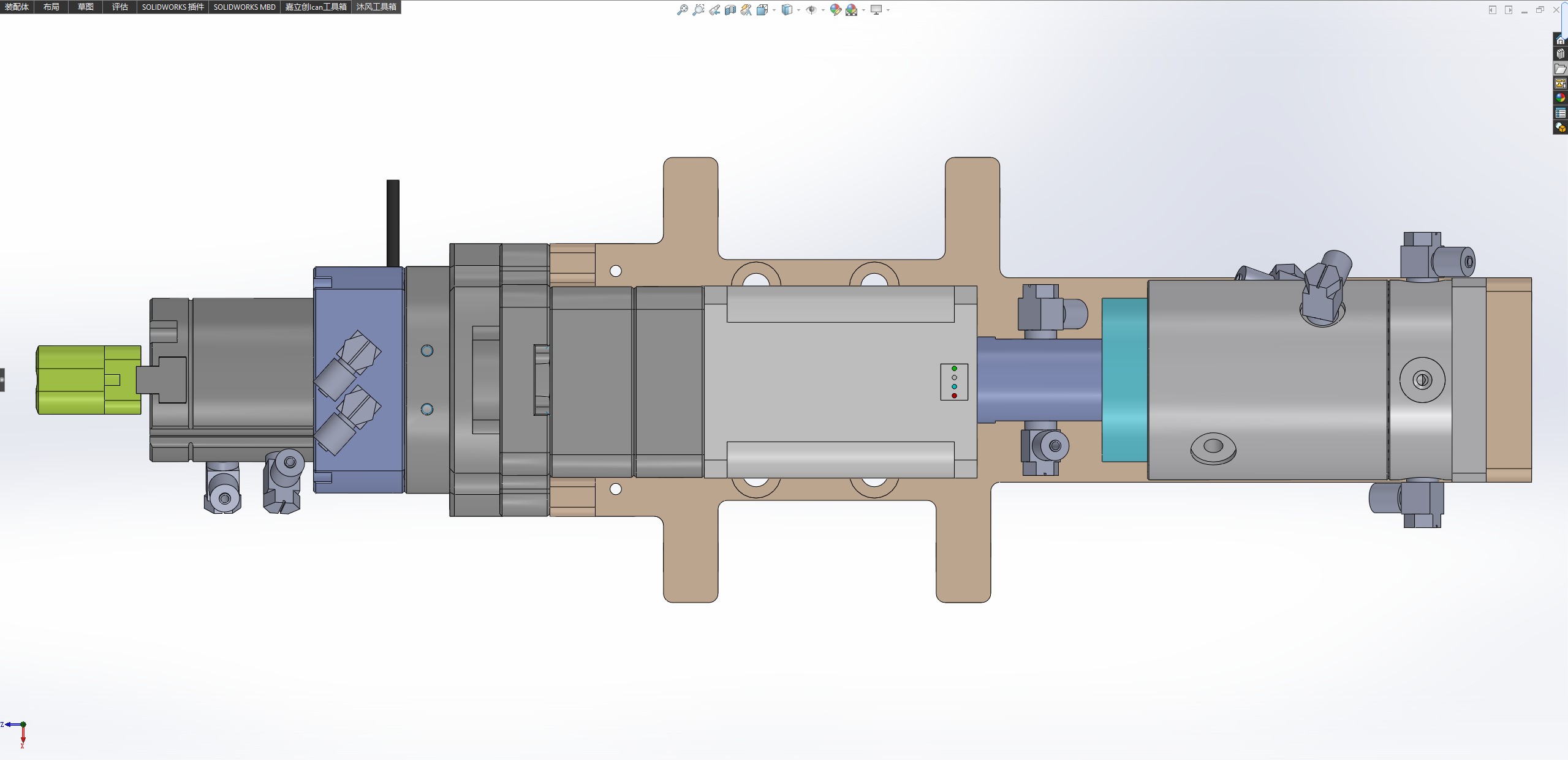The width and height of the screenshot is (1568, 760).
Task: Open the Appearances sphere in the task pane
Action: [x=1561, y=98]
